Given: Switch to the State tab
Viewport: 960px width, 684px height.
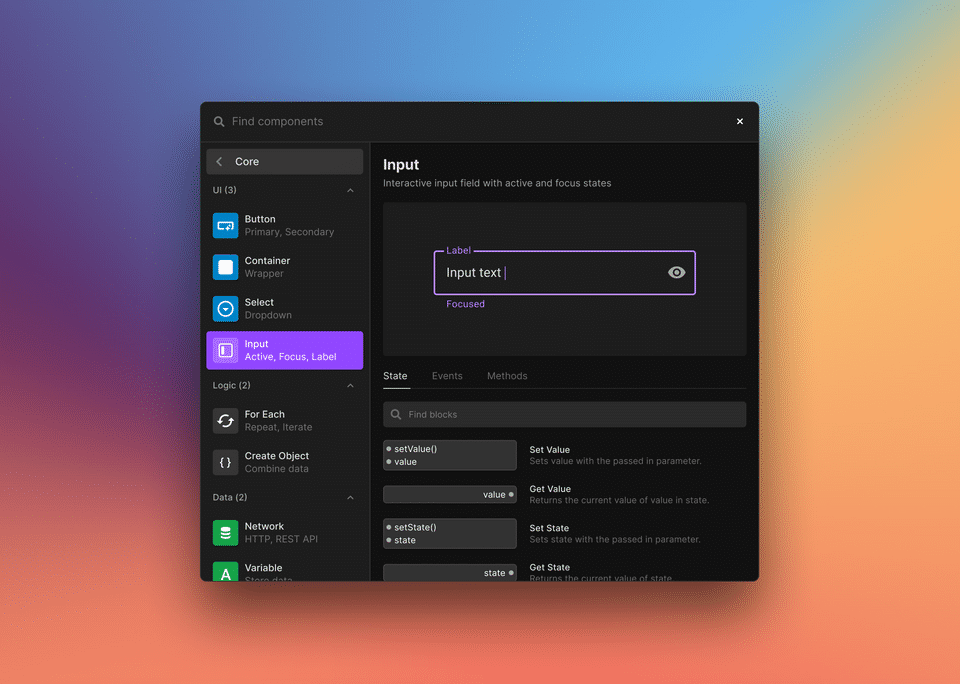Looking at the screenshot, I should (396, 376).
